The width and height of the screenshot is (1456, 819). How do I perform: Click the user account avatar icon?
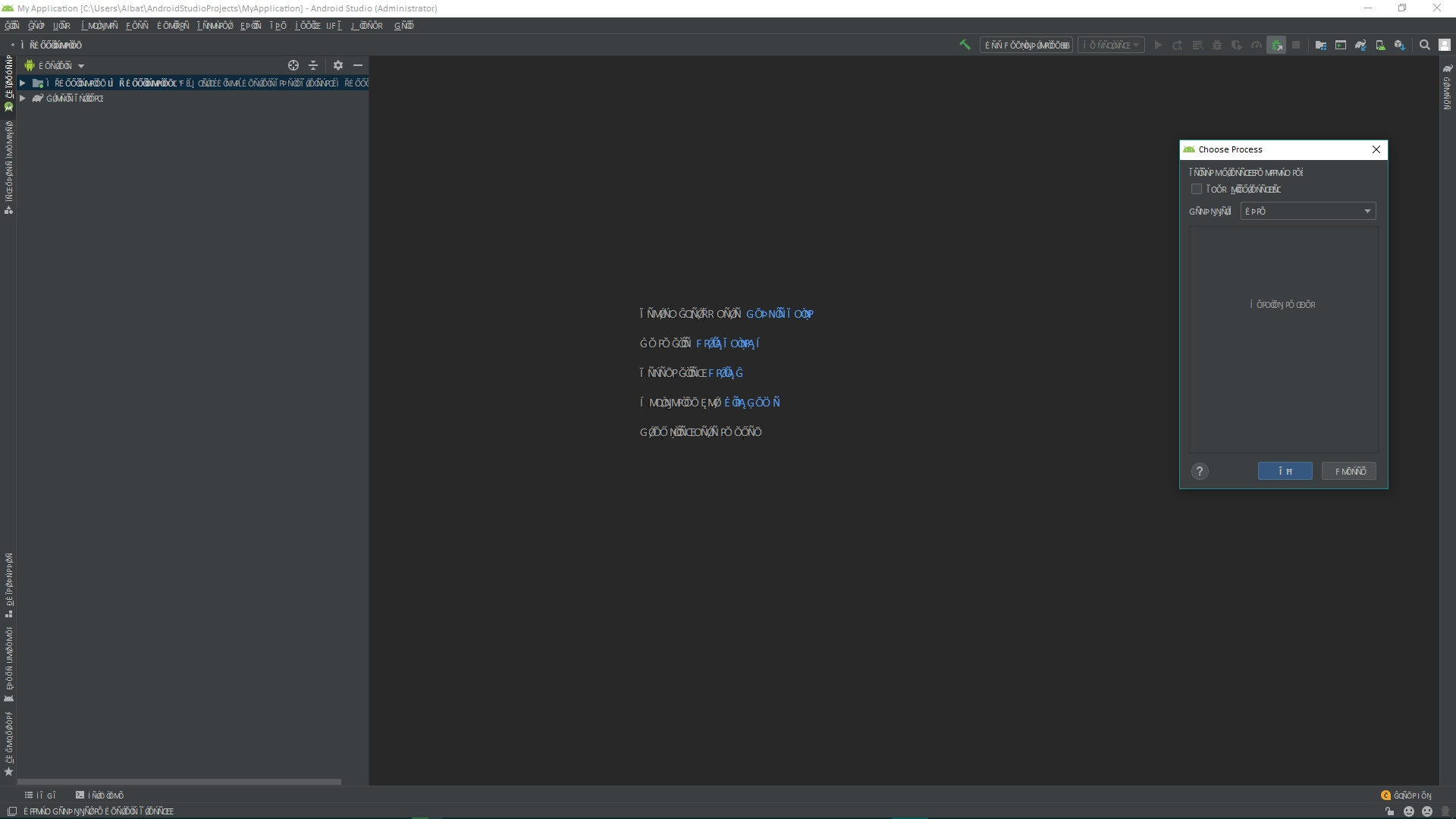[1445, 45]
